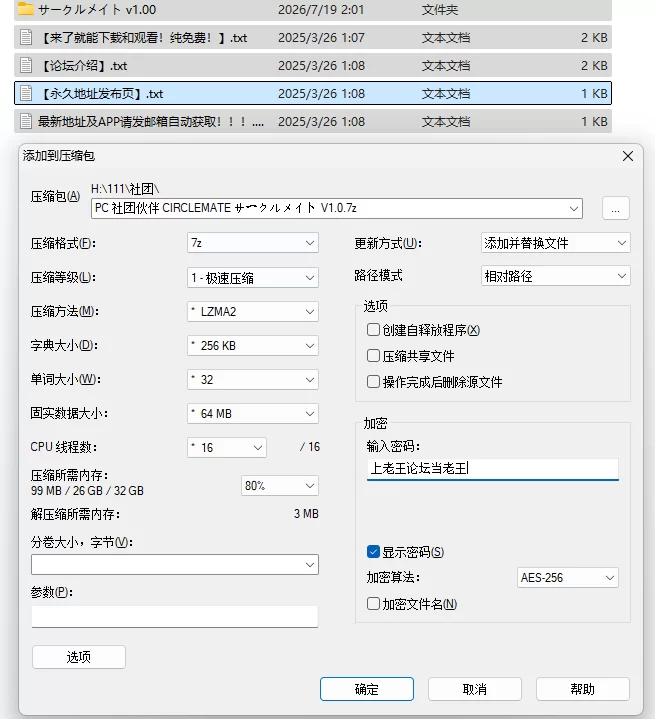Open the 路径模式 相对路径 dropdown
The image size is (655, 719).
pyautogui.click(x=556, y=276)
